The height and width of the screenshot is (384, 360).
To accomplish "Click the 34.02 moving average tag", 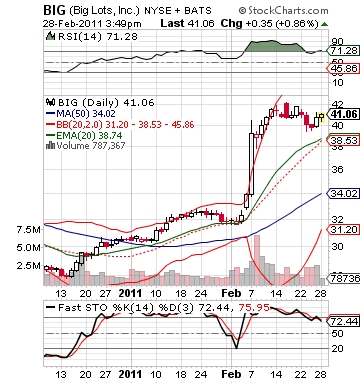I will [344, 193].
